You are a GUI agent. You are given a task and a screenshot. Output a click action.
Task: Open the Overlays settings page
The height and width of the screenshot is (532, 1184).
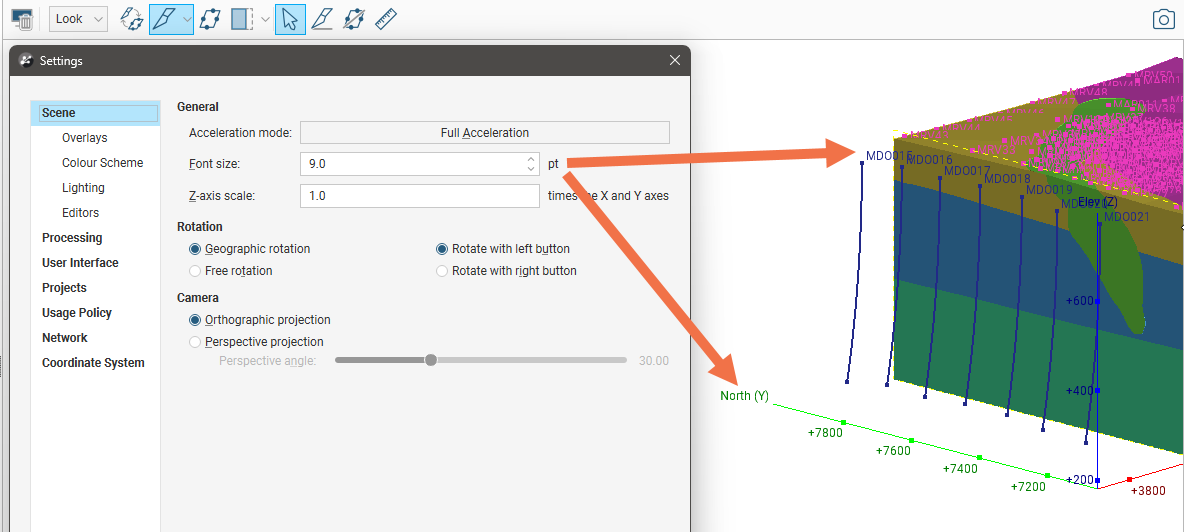84,138
